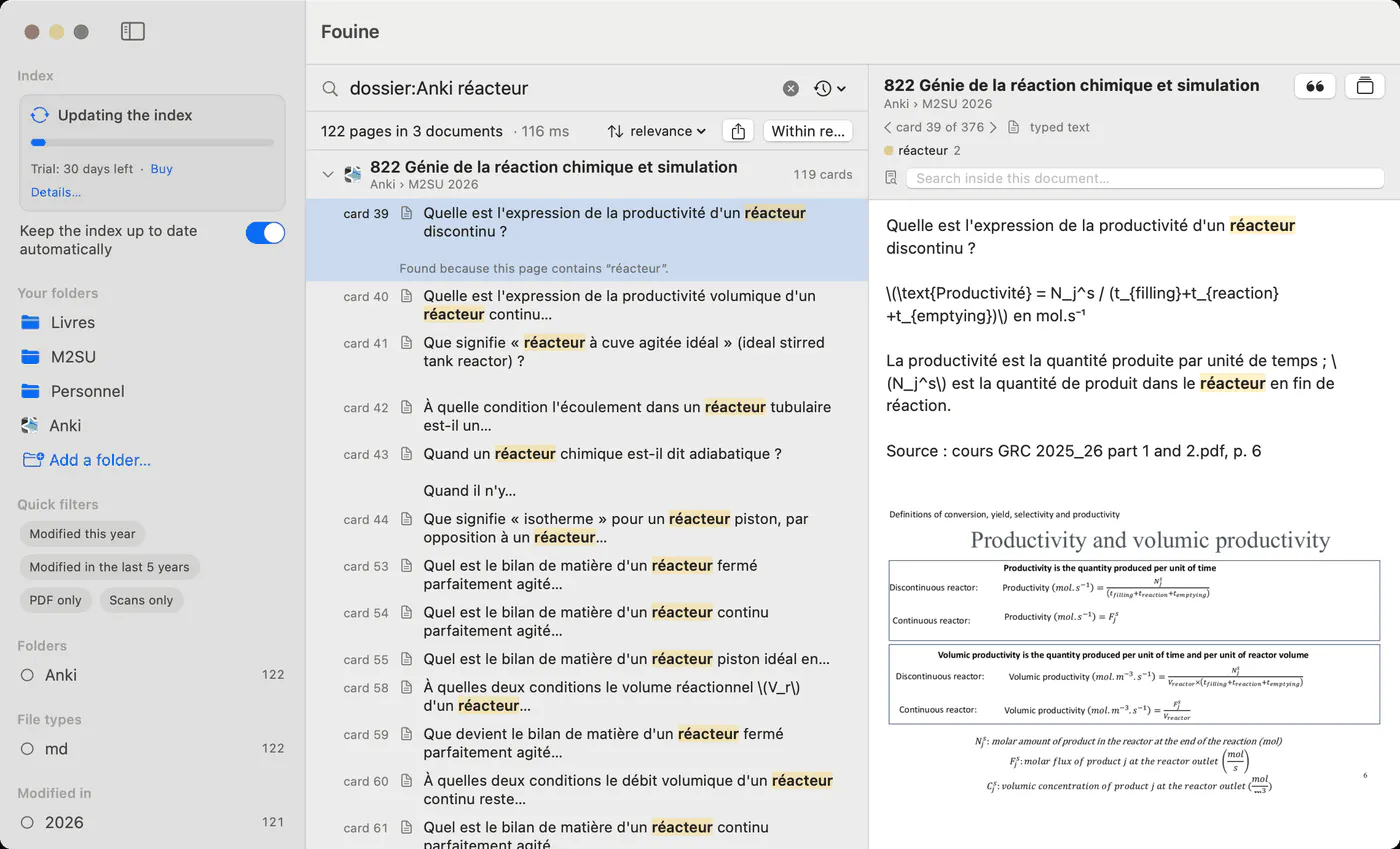Screen dimensions: 1400x849
Task: Click the Anki folder icon in Your folders
Action: tap(30, 425)
